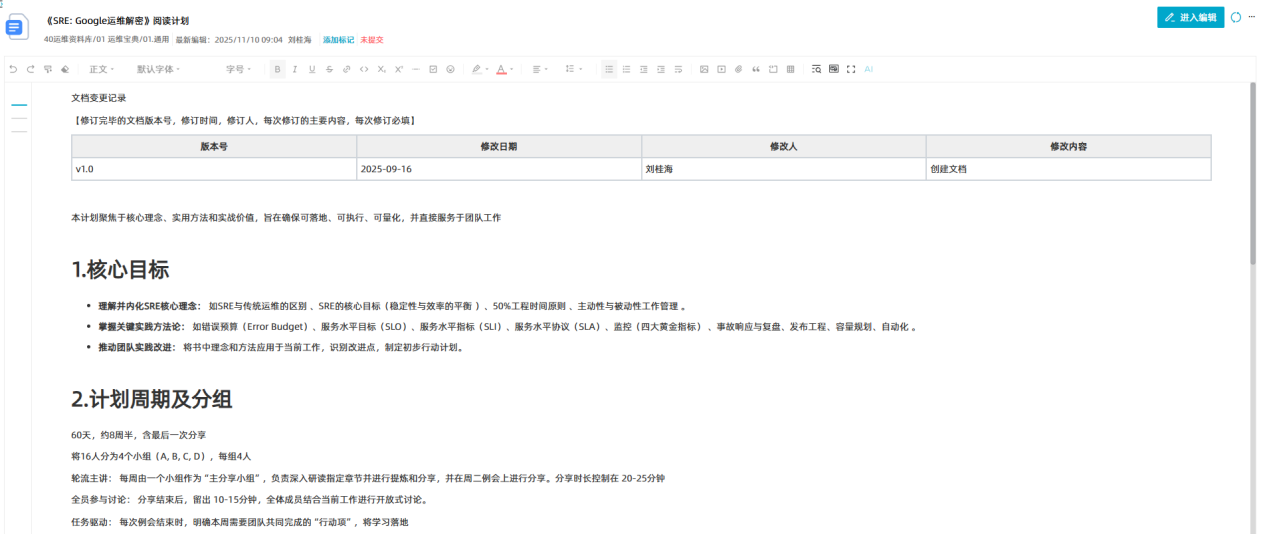Click the attachment paperclip icon

click(738, 69)
